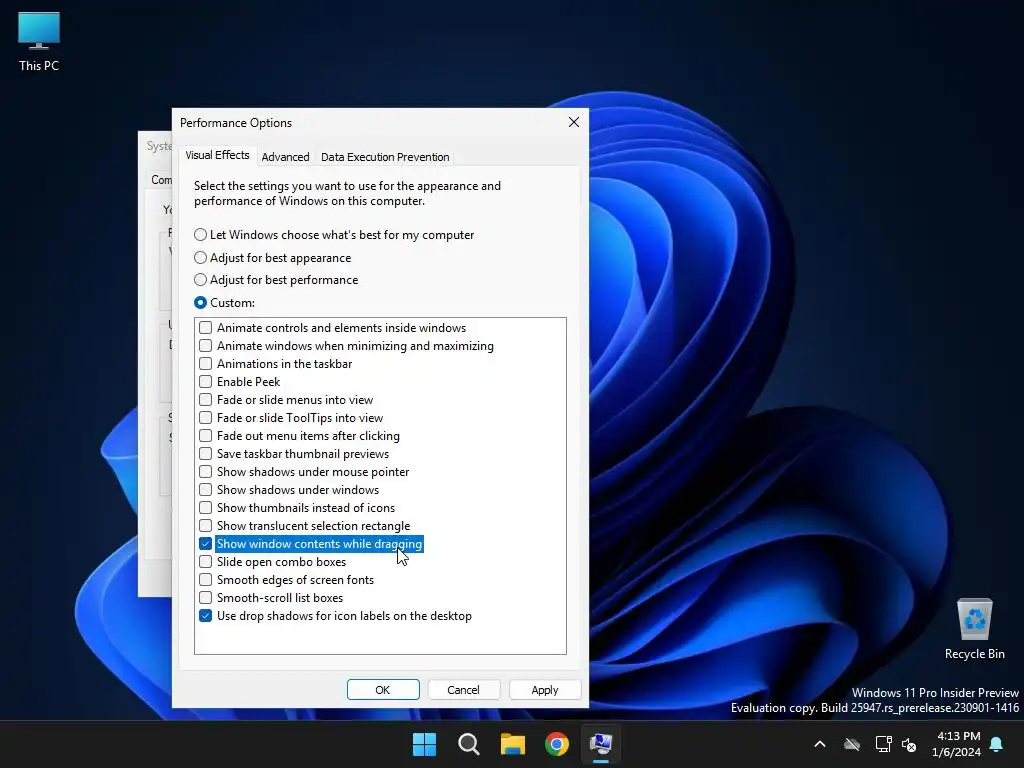Check Fade out menu items after clicking
This screenshot has width=1024, height=768.
point(205,436)
